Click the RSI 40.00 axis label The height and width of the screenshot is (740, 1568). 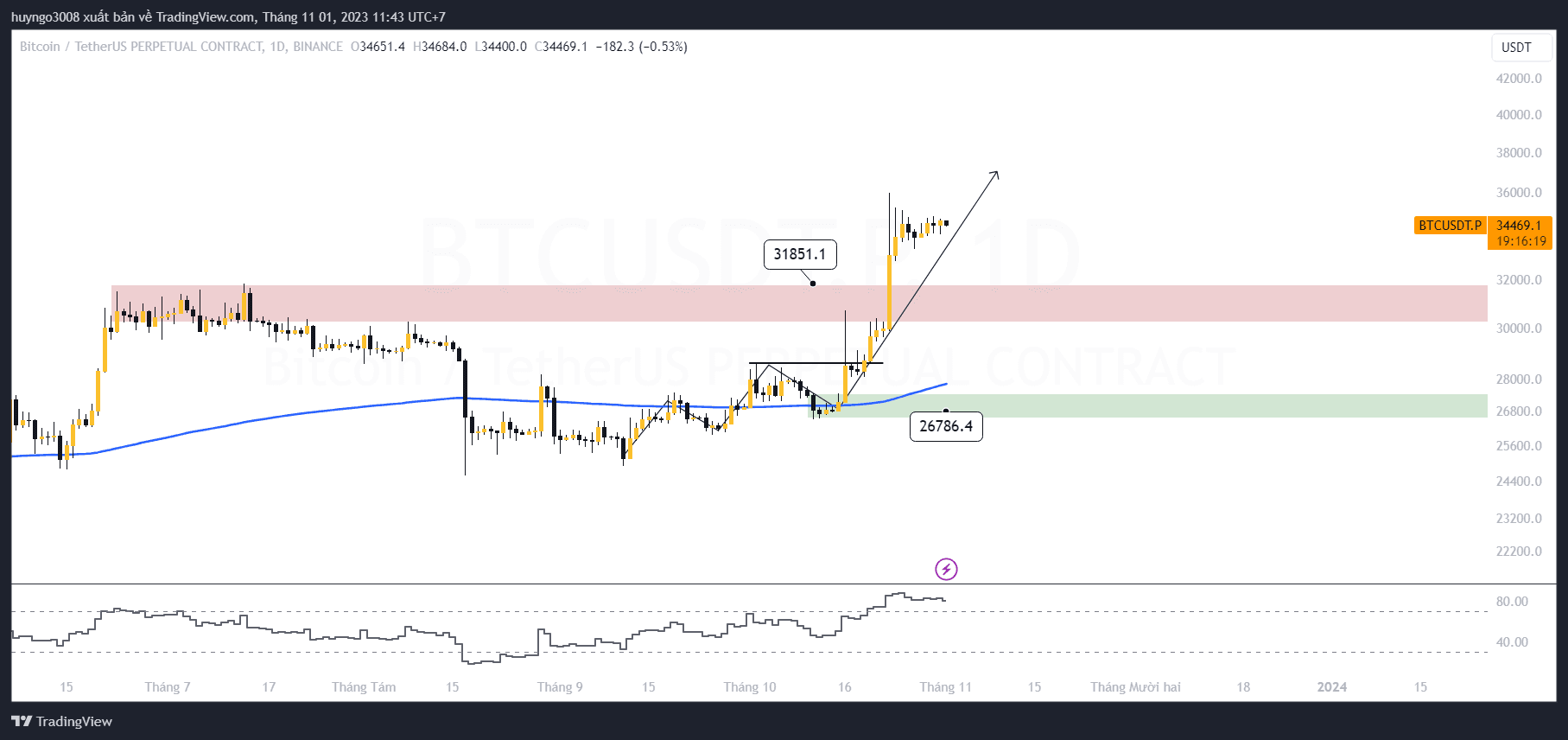click(x=1512, y=642)
